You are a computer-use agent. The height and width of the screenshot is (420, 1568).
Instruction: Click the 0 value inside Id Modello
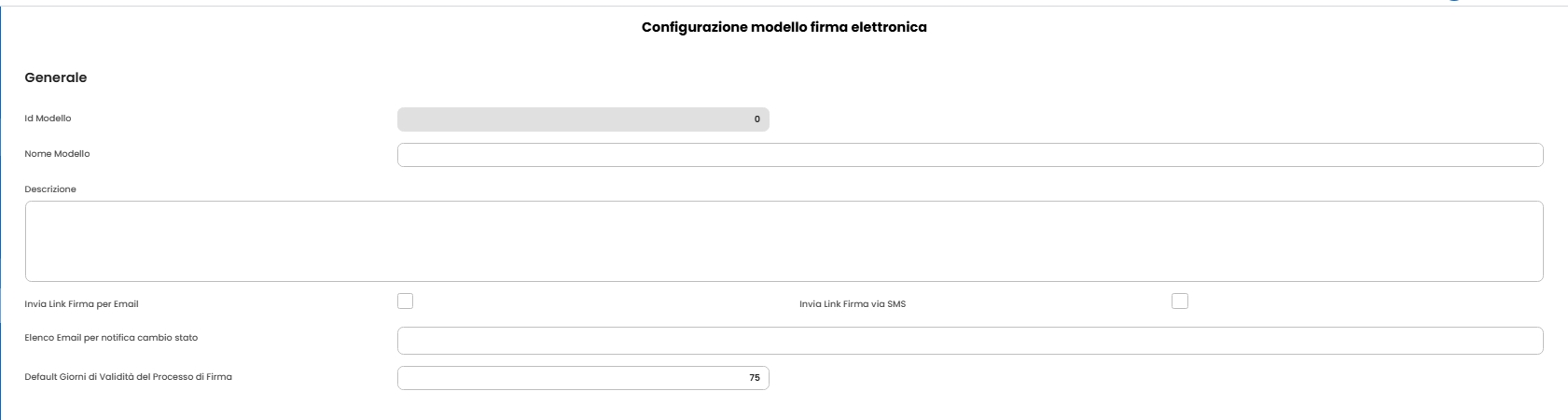(x=756, y=119)
